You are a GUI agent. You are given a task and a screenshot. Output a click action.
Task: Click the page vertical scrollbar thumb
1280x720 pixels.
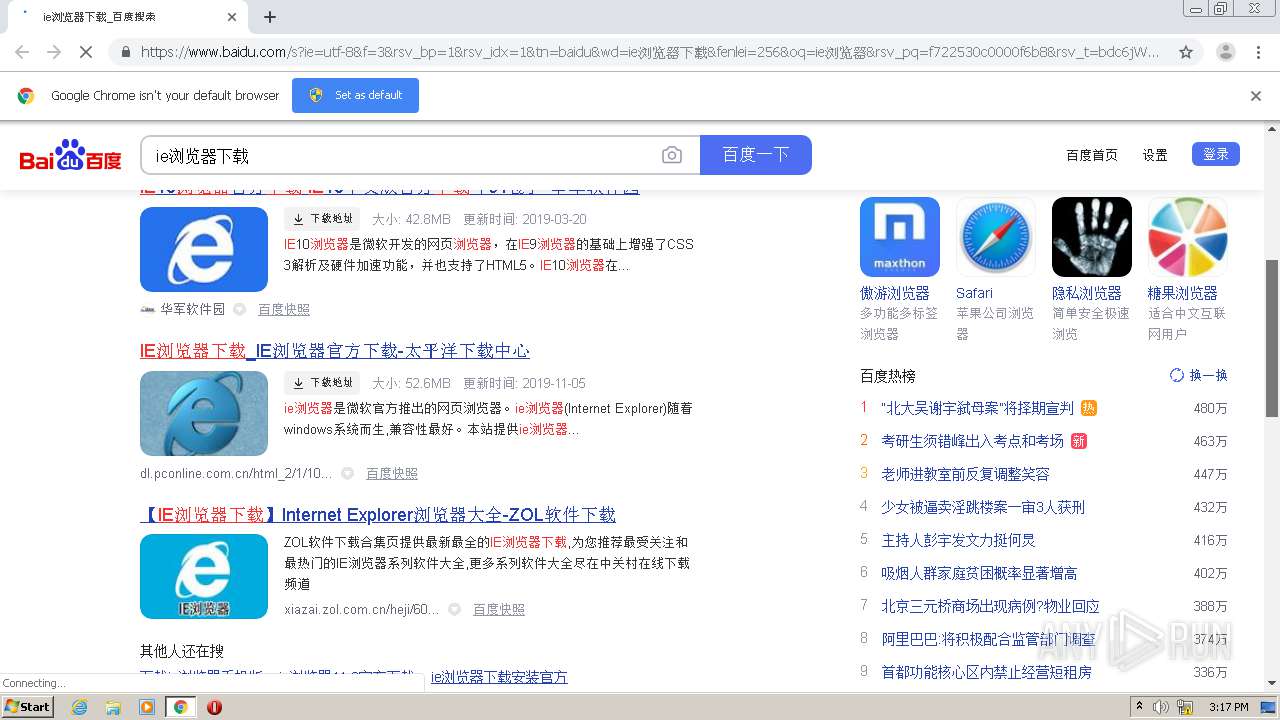pos(1272,338)
